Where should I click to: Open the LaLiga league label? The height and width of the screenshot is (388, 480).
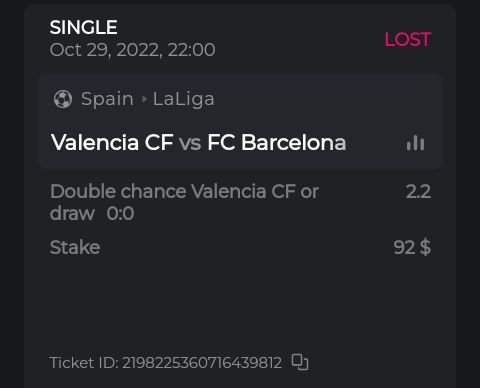click(183, 99)
